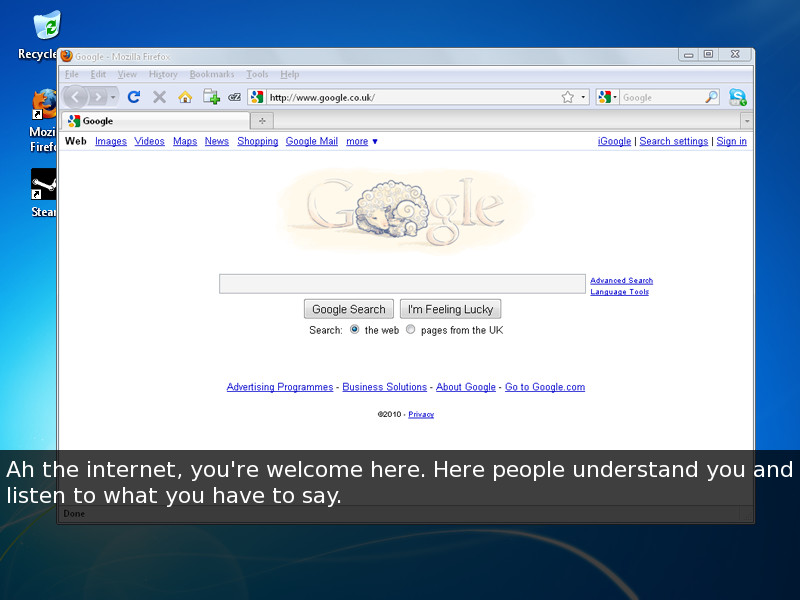Bookmark this page with the star icon
Screen dimensions: 800x600
(x=568, y=97)
